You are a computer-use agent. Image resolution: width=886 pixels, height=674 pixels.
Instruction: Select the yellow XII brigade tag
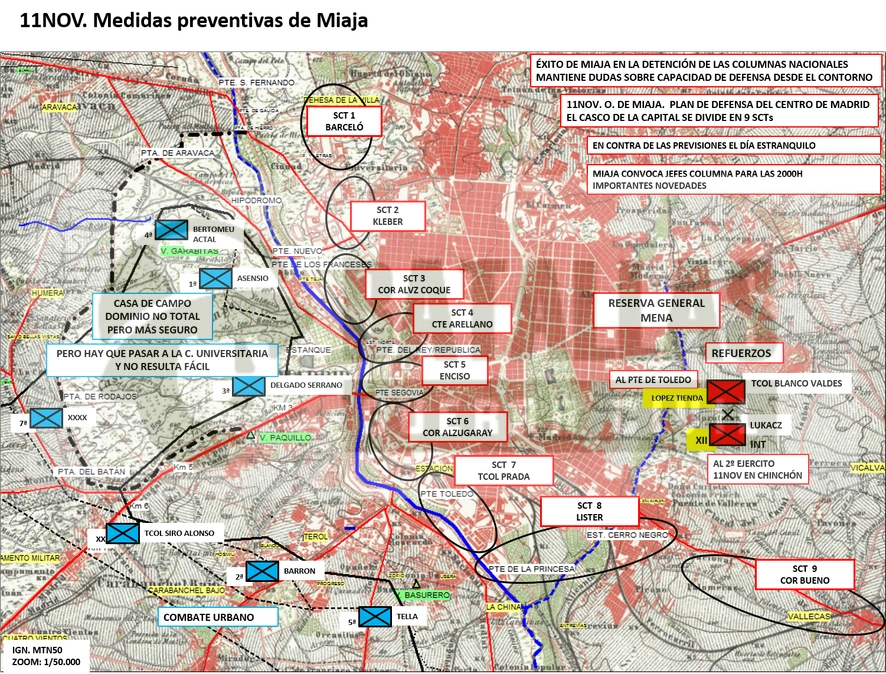[x=701, y=440]
